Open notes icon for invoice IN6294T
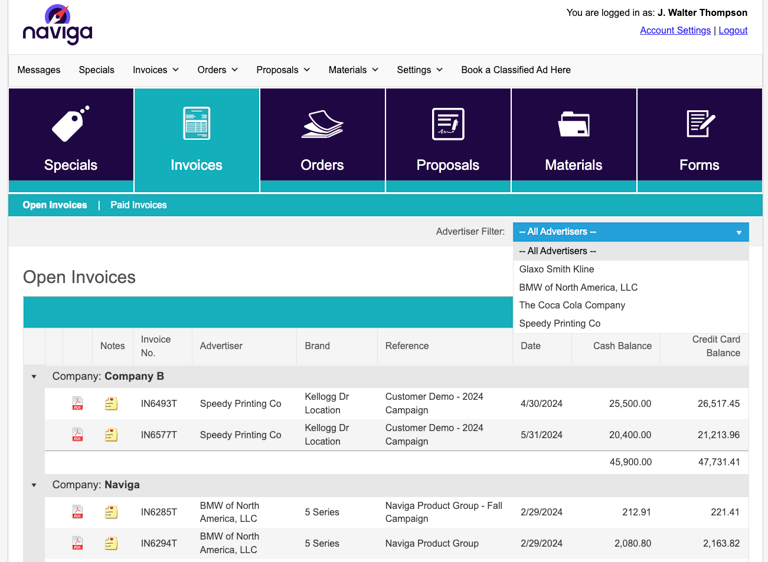The image size is (768, 562). click(111, 543)
